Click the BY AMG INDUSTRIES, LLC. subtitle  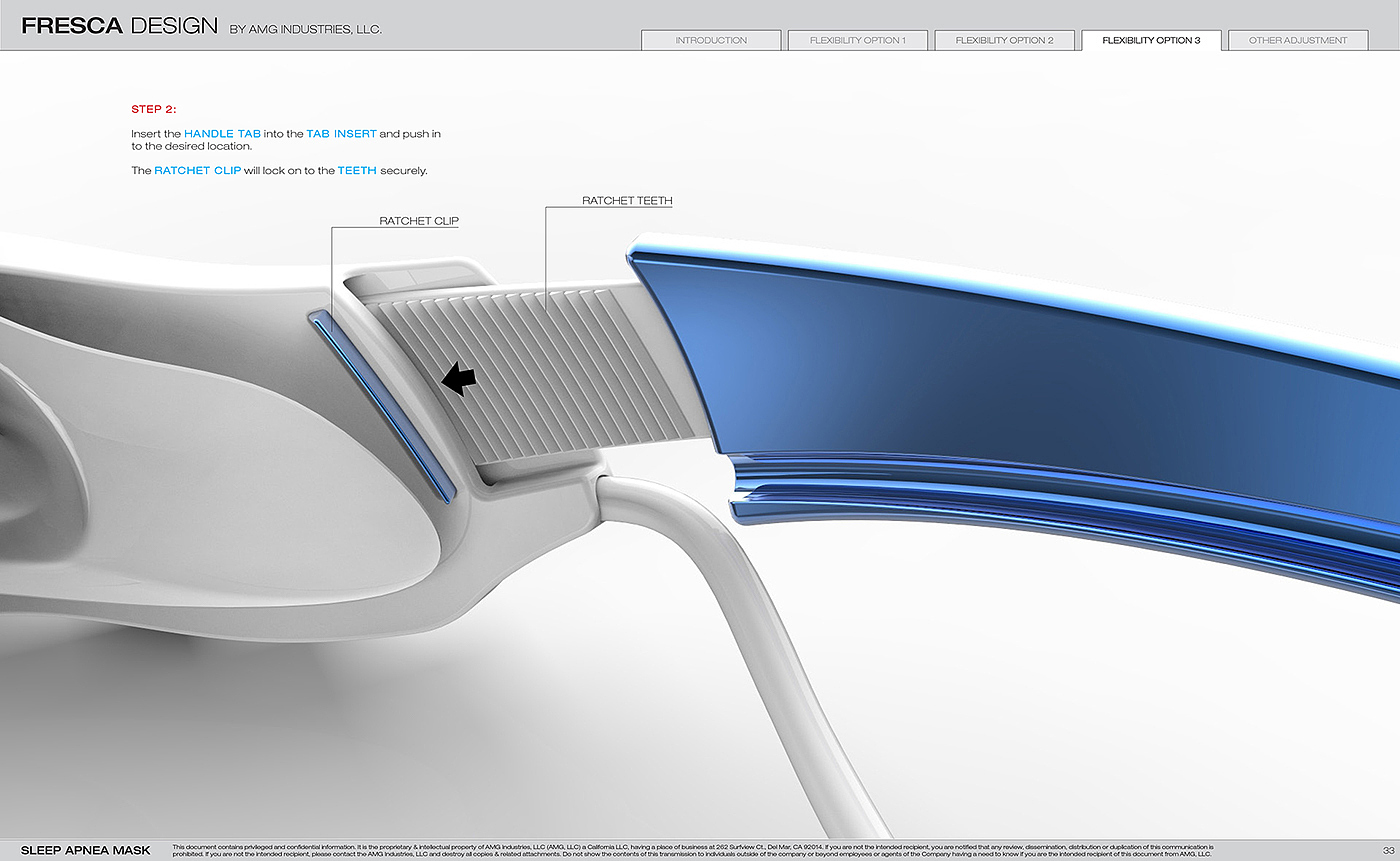[x=305, y=30]
